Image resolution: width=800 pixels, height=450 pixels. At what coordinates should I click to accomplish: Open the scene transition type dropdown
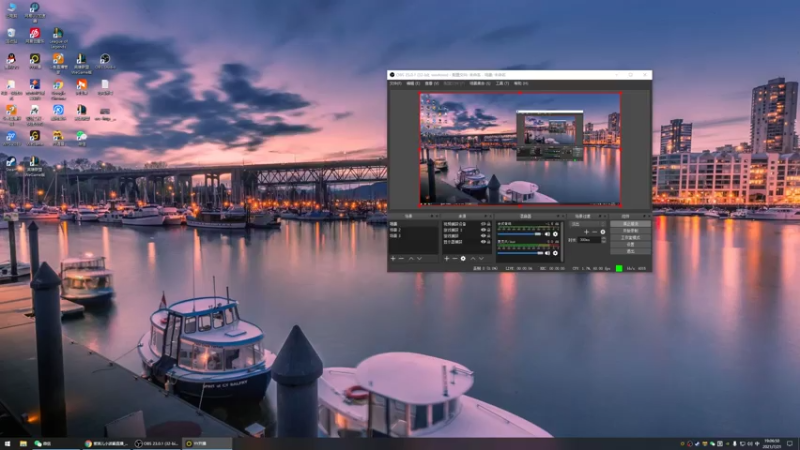click(x=588, y=224)
